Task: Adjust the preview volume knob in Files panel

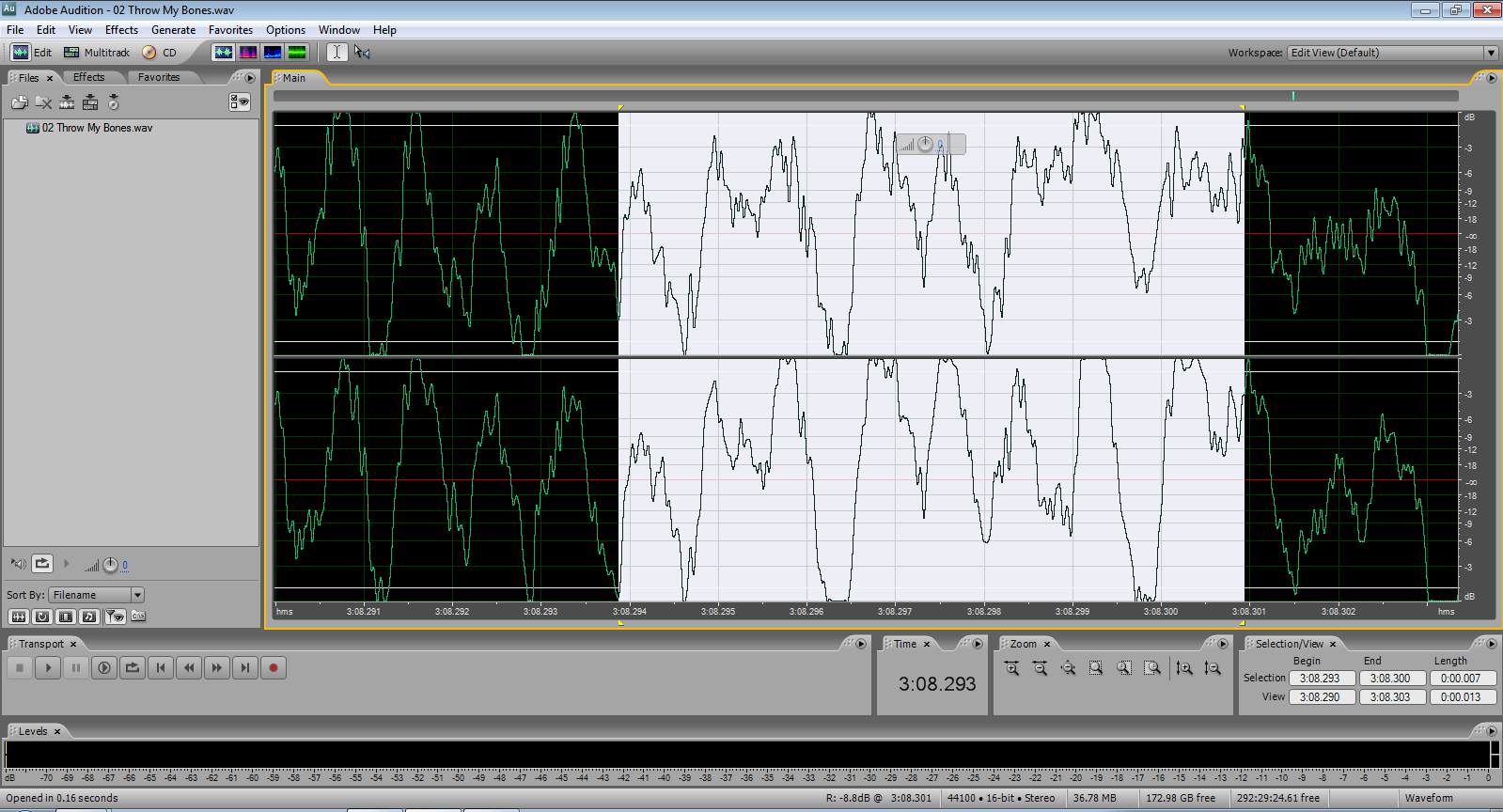Action: tap(110, 565)
